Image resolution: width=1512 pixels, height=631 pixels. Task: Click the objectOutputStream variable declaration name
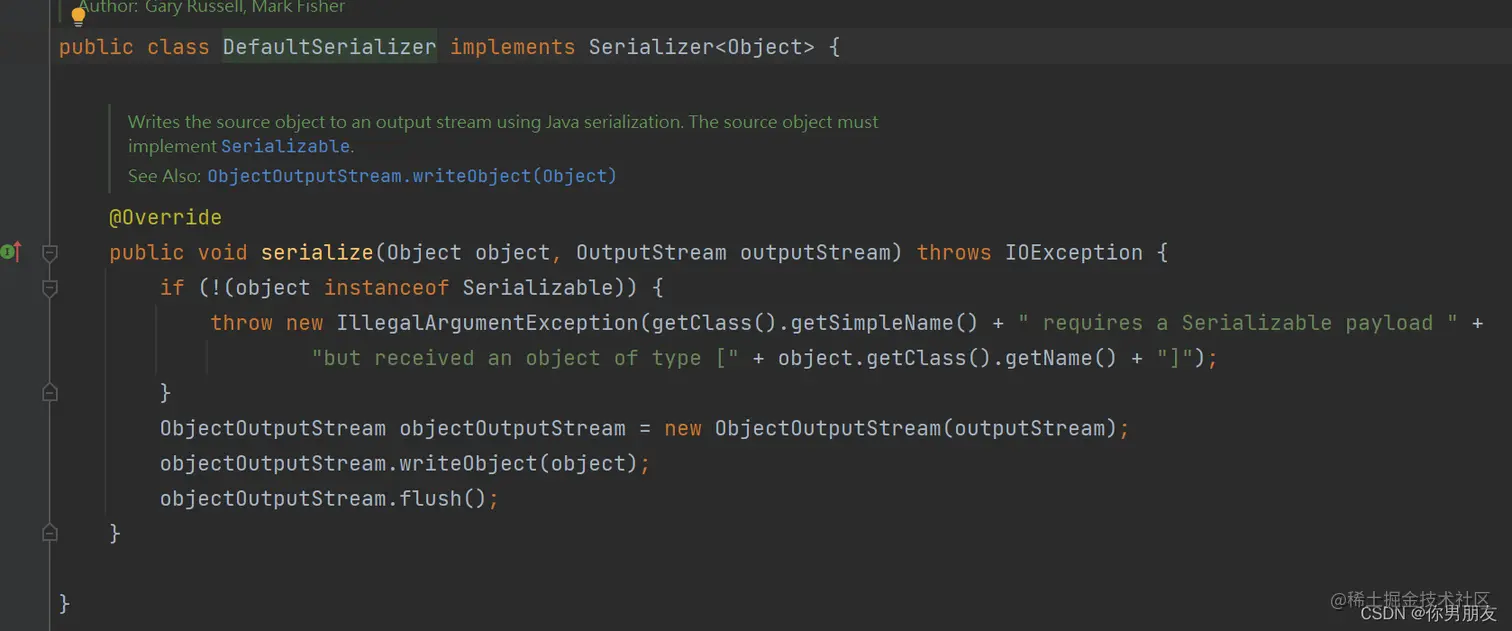point(512,428)
